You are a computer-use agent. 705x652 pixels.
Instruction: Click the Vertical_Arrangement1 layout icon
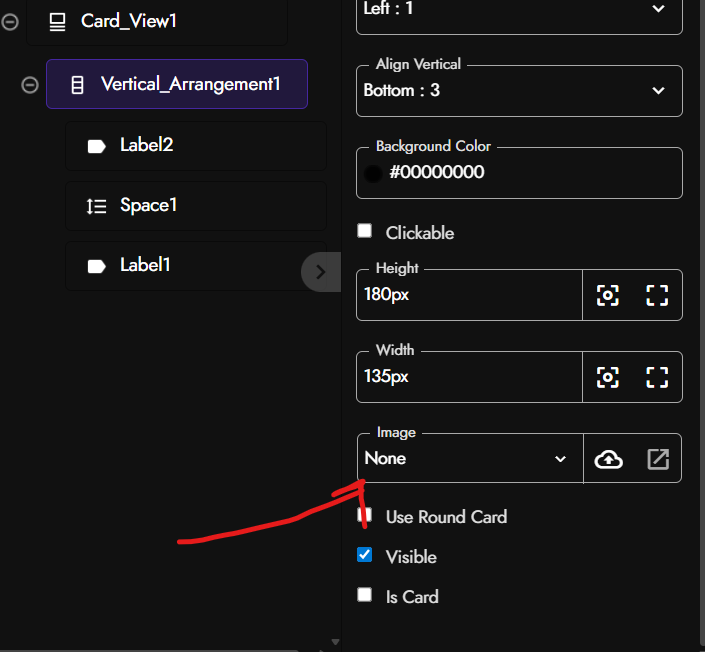coord(77,85)
